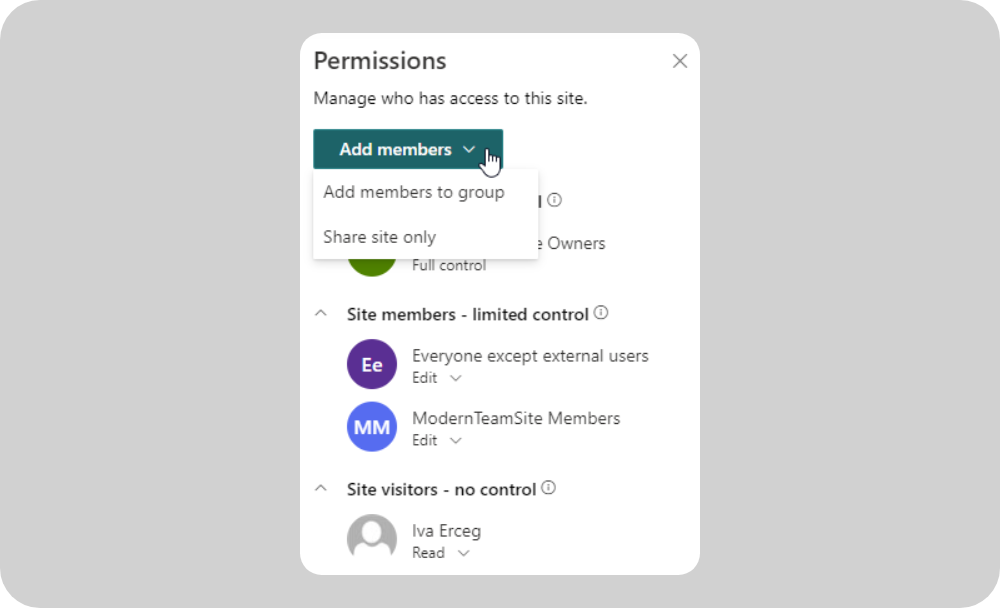Open the Read permission dropdown for Iva Erceg
This screenshot has height=608, width=1000.
click(463, 552)
